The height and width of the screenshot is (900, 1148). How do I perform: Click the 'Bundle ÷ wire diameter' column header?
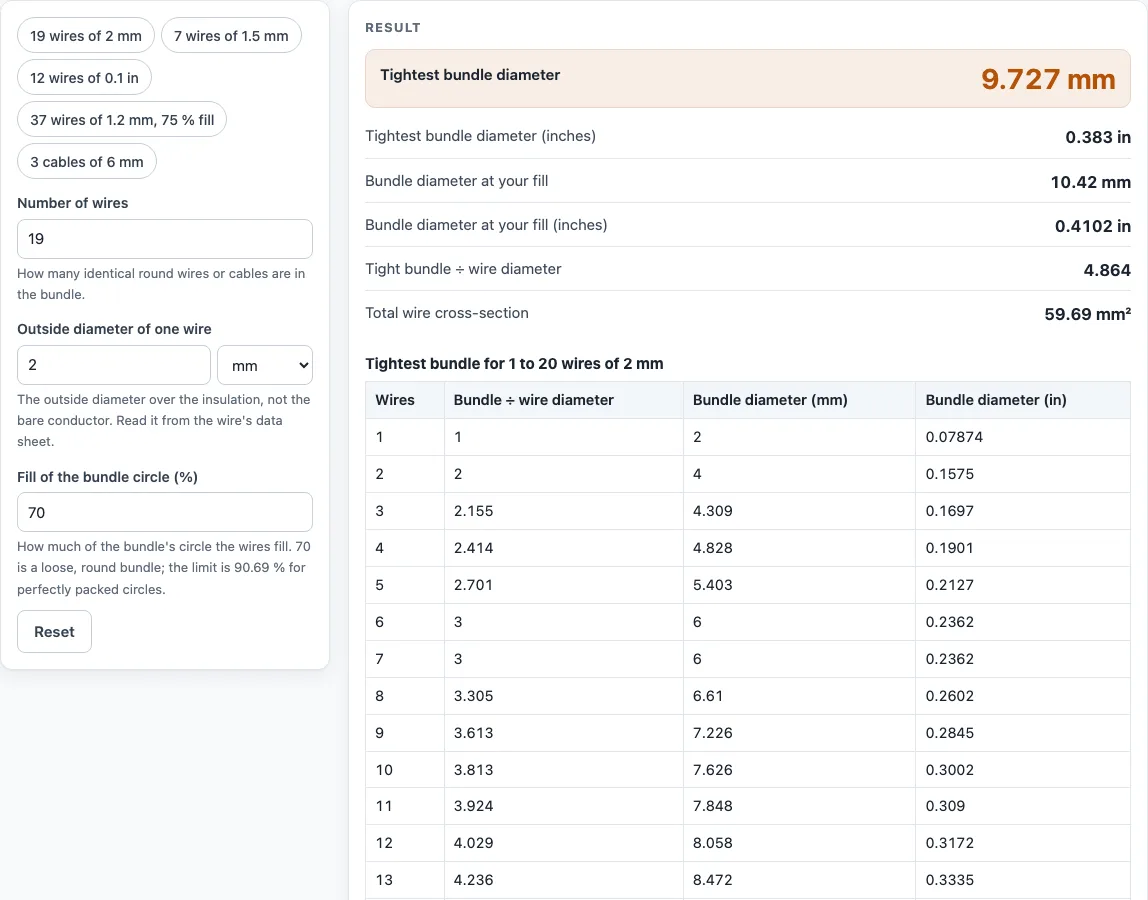coord(564,400)
